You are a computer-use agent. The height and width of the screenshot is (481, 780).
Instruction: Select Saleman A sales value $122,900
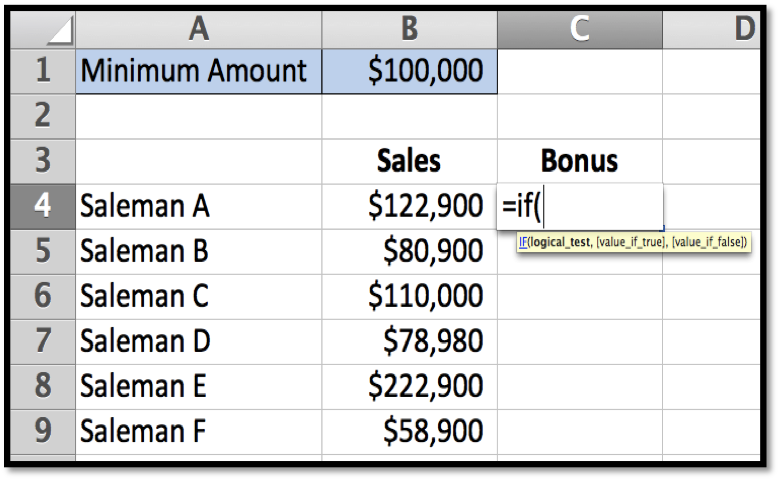[409, 206]
